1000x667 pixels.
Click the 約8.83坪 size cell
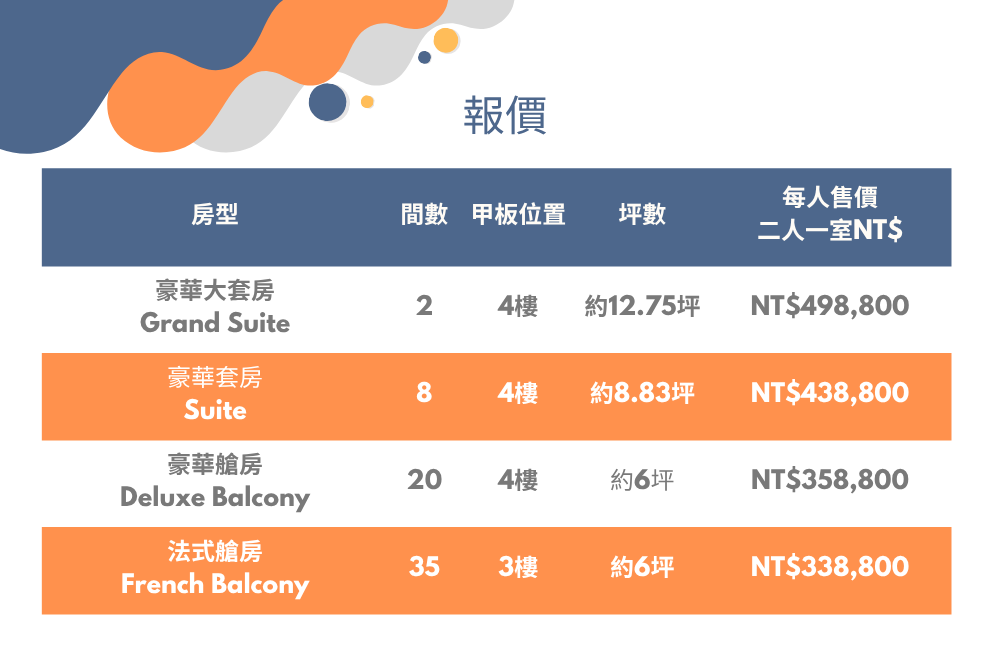[642, 393]
